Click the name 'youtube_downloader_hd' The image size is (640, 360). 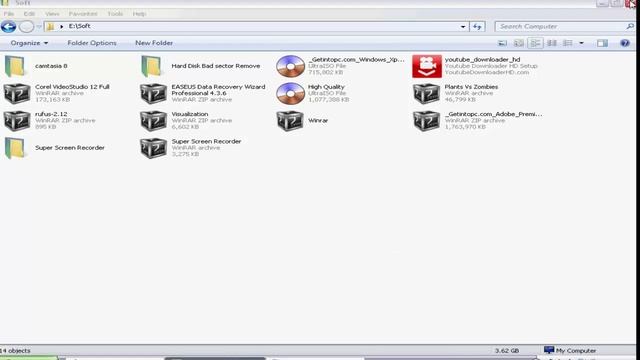pos(482,60)
